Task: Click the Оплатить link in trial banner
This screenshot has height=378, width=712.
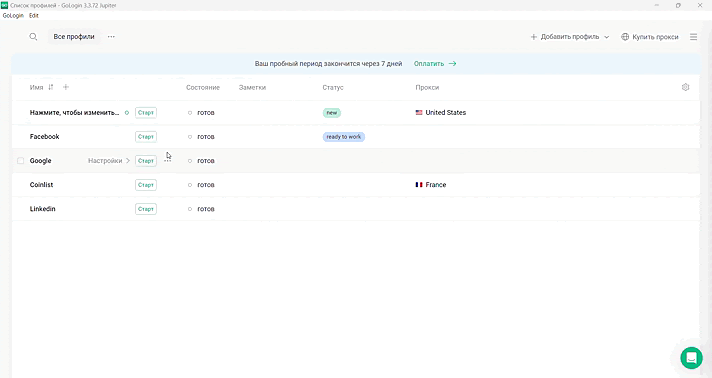Action: pos(429,64)
